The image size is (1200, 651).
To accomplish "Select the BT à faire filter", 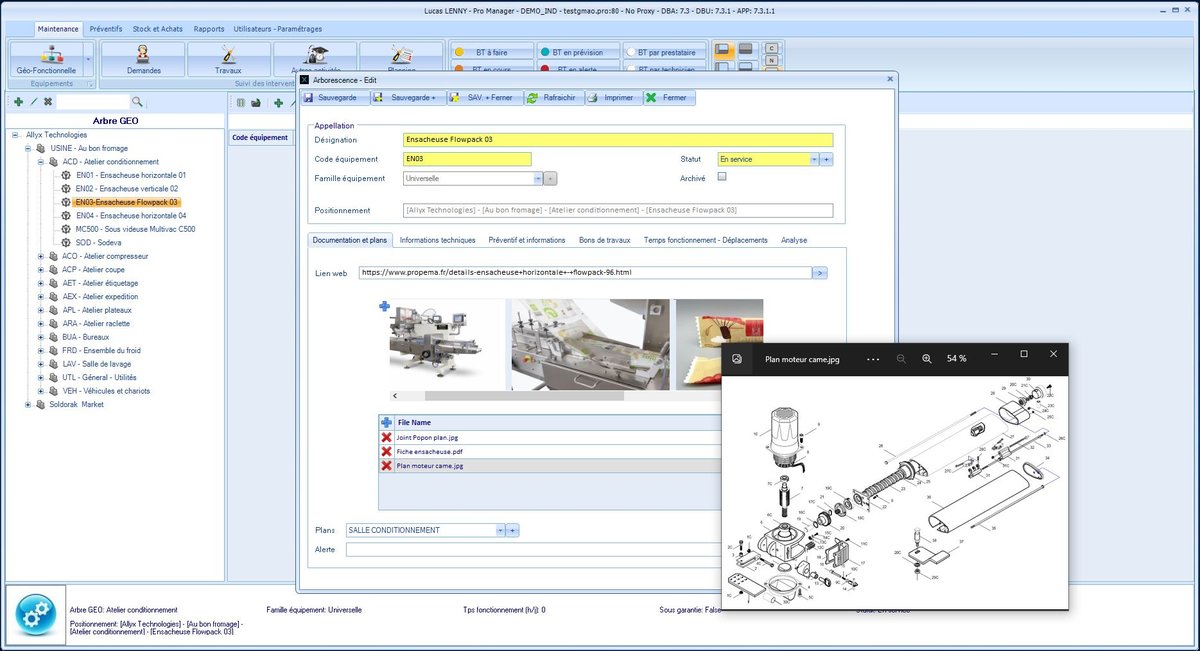I will pyautogui.click(x=491, y=52).
